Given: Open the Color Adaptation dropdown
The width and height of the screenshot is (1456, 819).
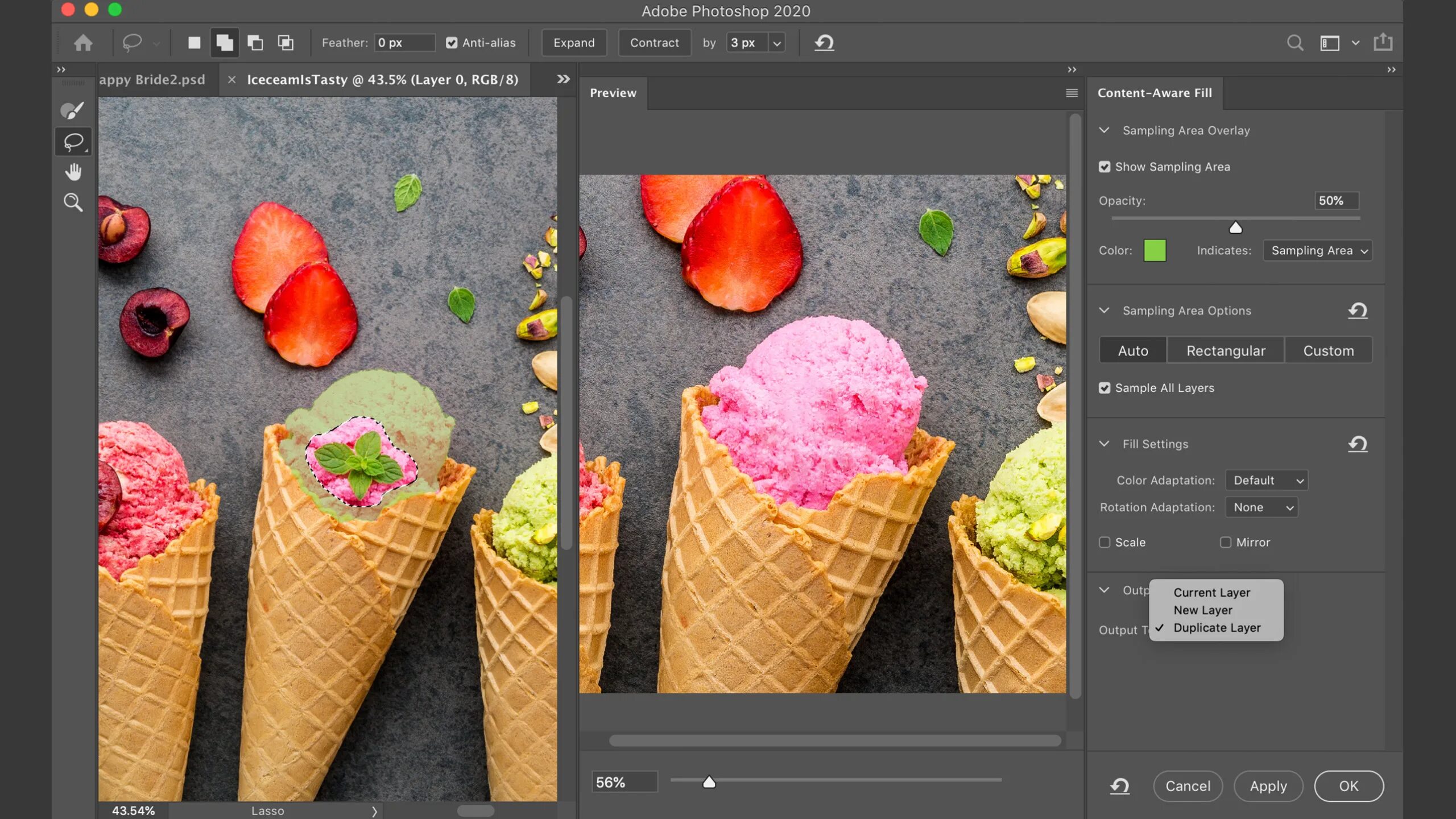Looking at the screenshot, I should [x=1267, y=481].
